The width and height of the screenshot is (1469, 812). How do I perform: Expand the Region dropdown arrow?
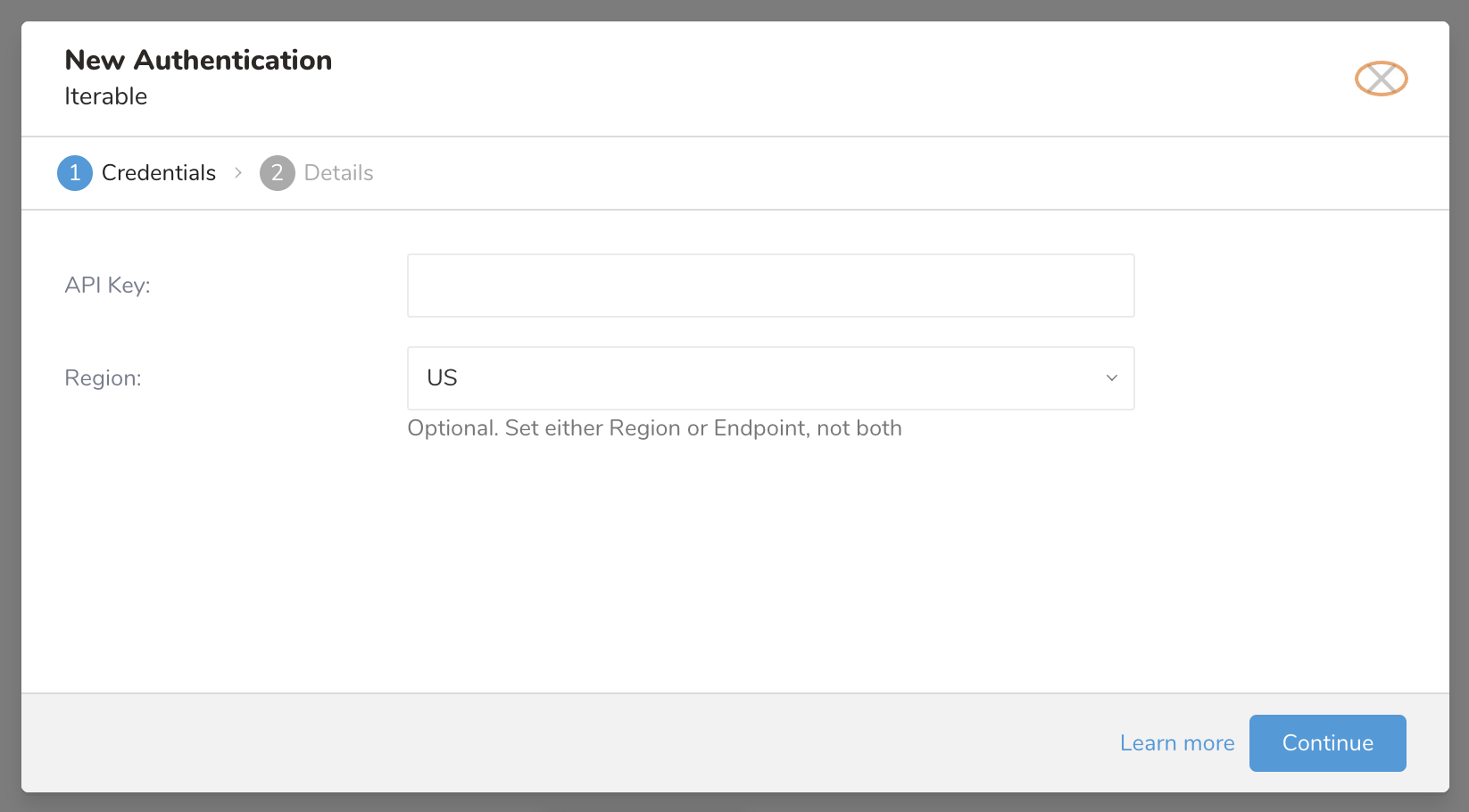[x=1111, y=378]
